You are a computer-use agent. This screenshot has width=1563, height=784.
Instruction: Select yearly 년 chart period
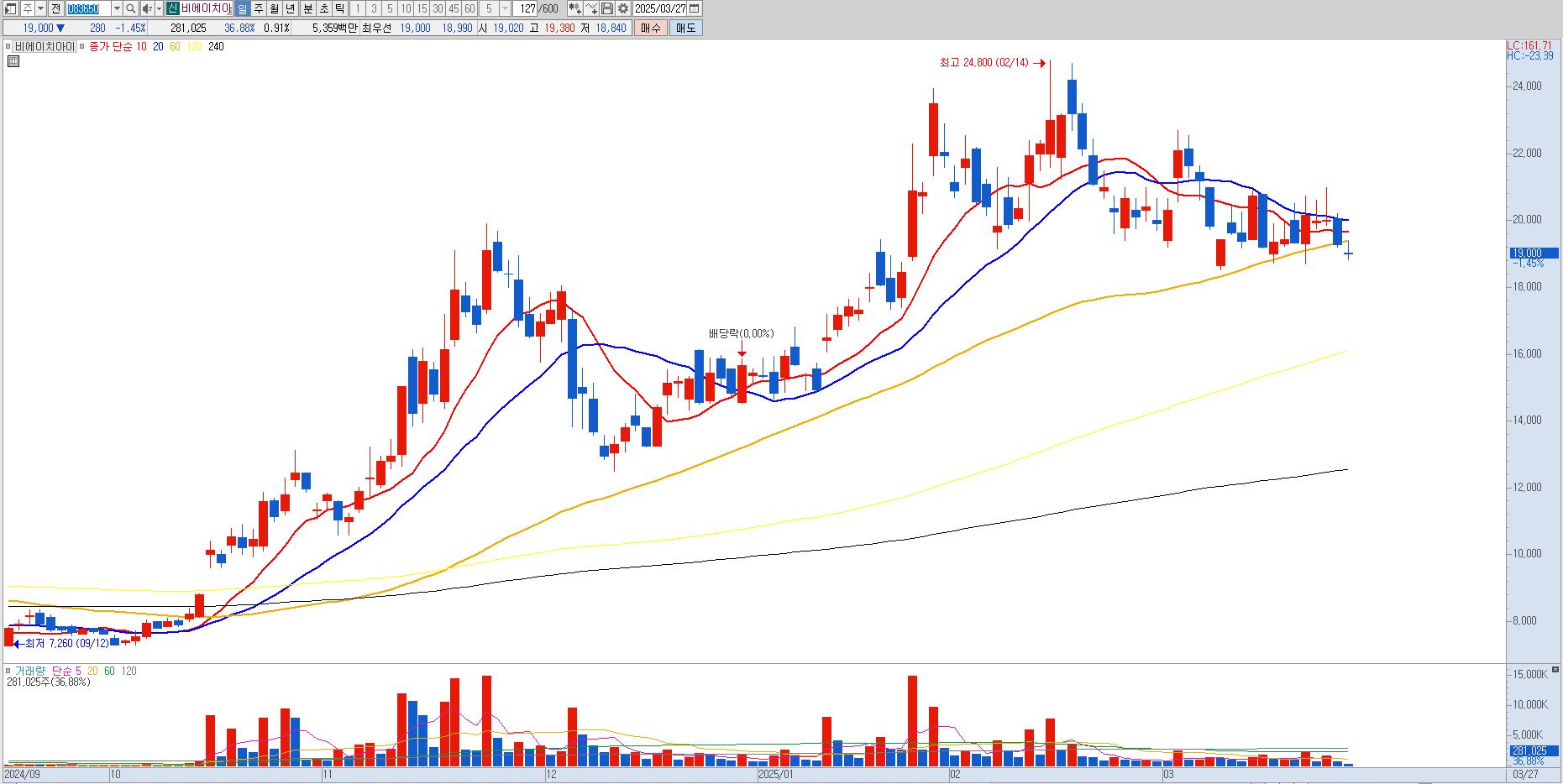[291, 8]
